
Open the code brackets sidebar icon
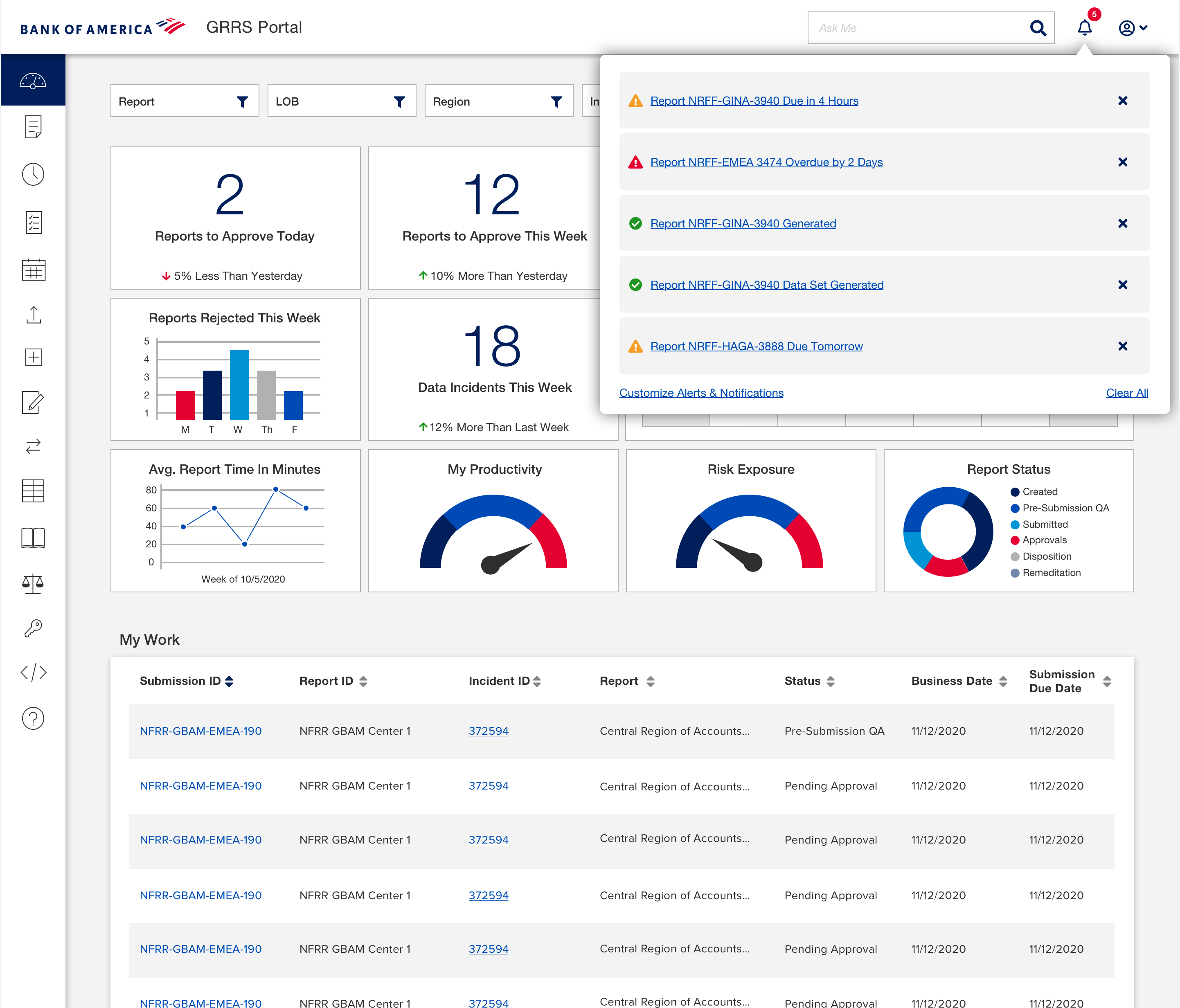(x=33, y=673)
